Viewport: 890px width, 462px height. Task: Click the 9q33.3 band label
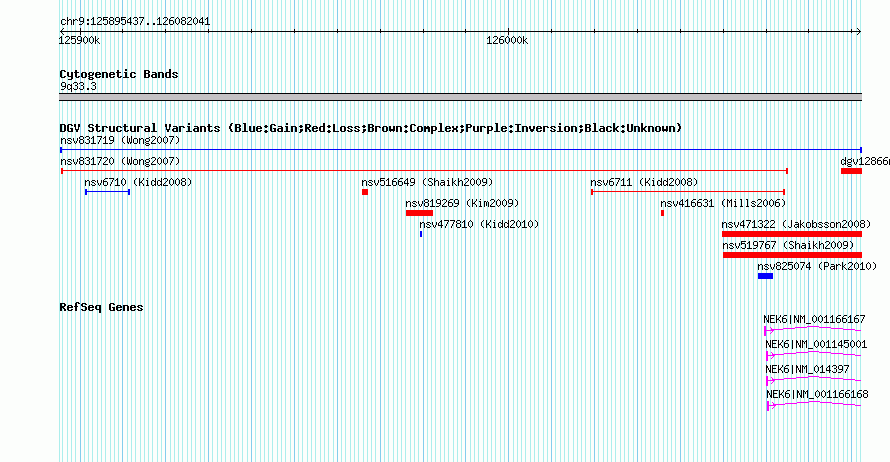(x=78, y=87)
